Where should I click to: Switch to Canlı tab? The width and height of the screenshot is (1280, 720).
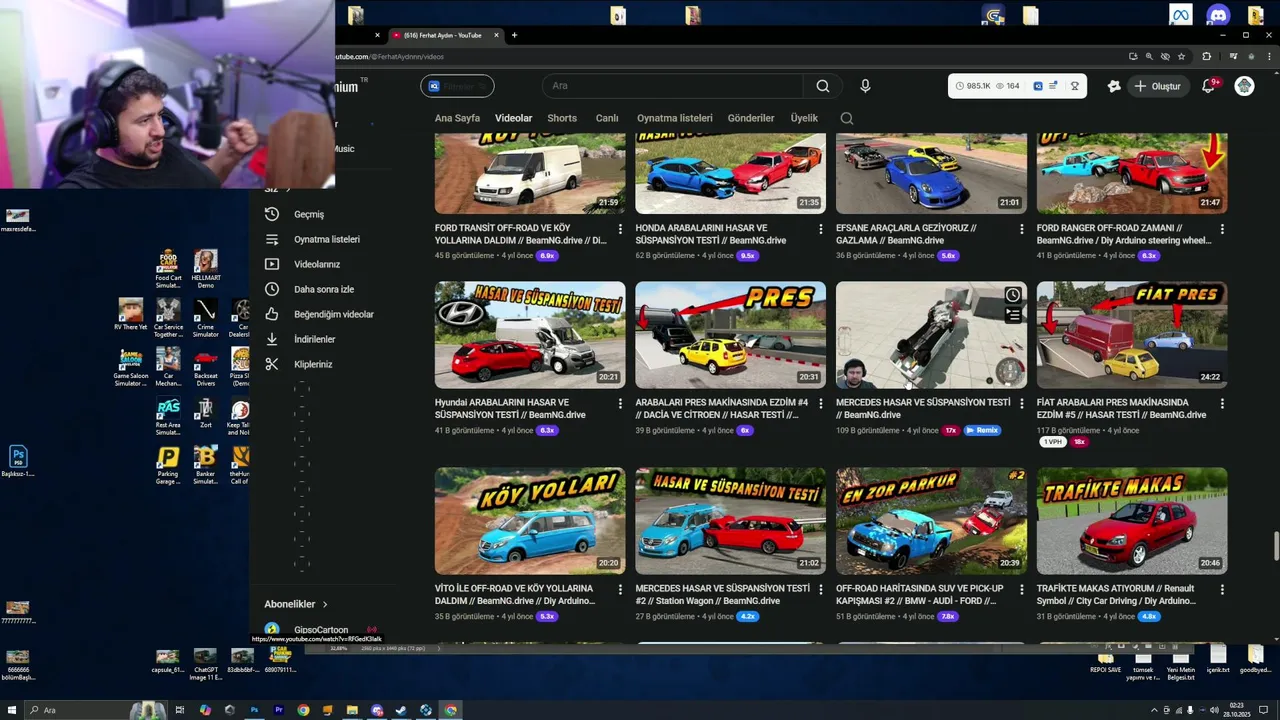click(607, 118)
